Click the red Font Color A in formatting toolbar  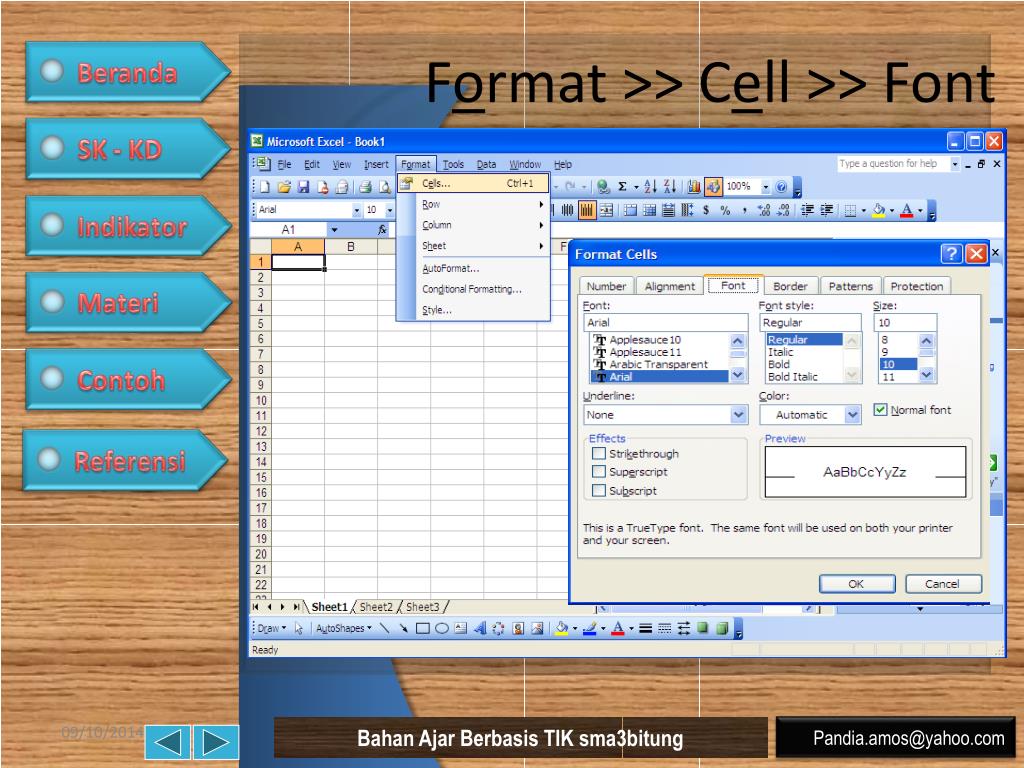click(906, 210)
